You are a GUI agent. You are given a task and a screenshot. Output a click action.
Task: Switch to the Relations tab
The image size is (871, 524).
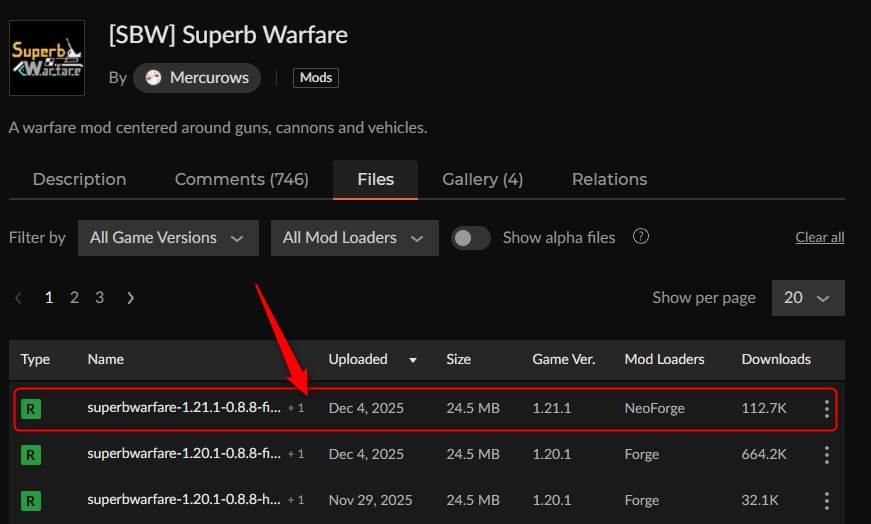tap(609, 179)
